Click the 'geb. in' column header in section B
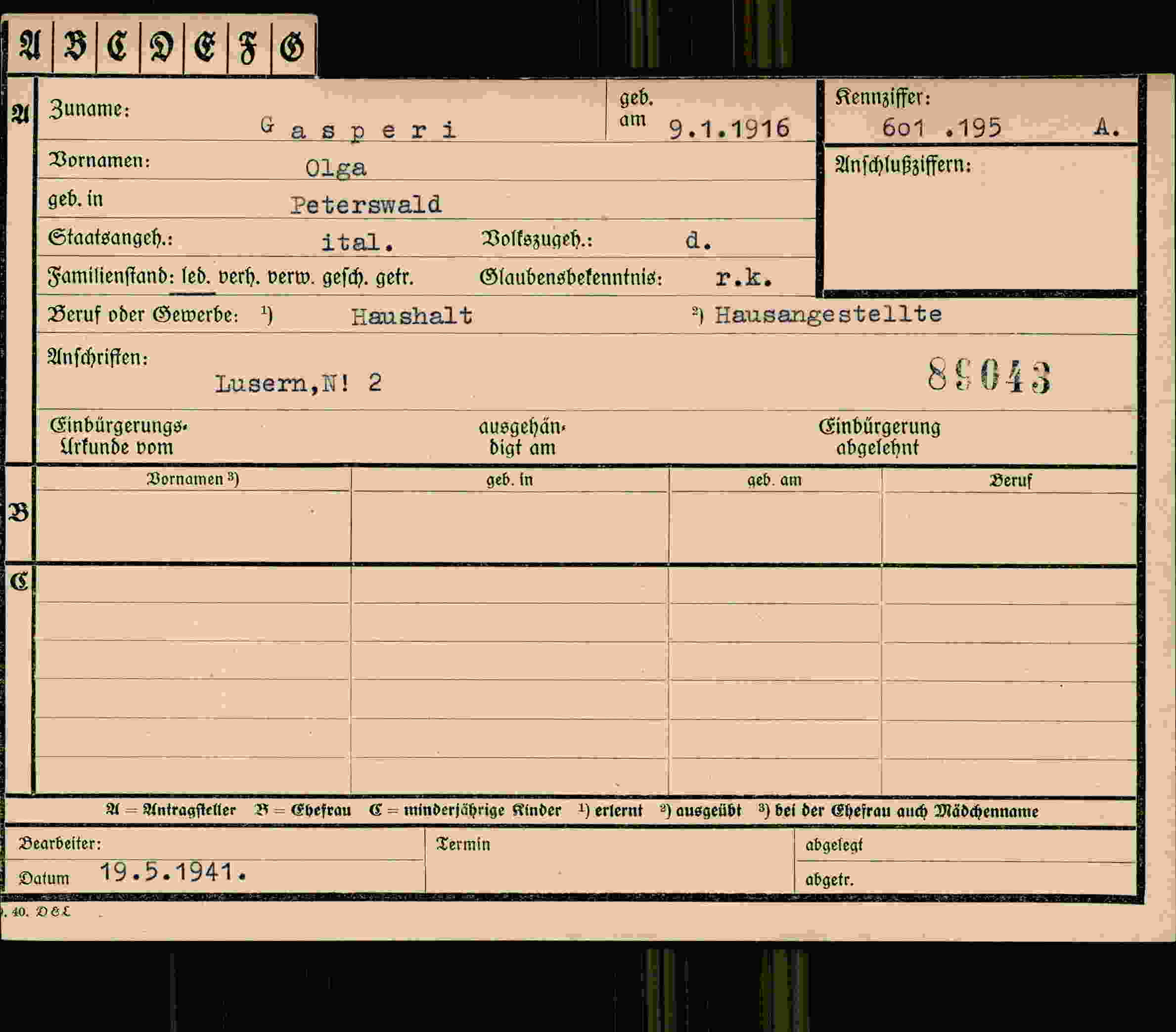The image size is (1176, 1032). coord(510,480)
